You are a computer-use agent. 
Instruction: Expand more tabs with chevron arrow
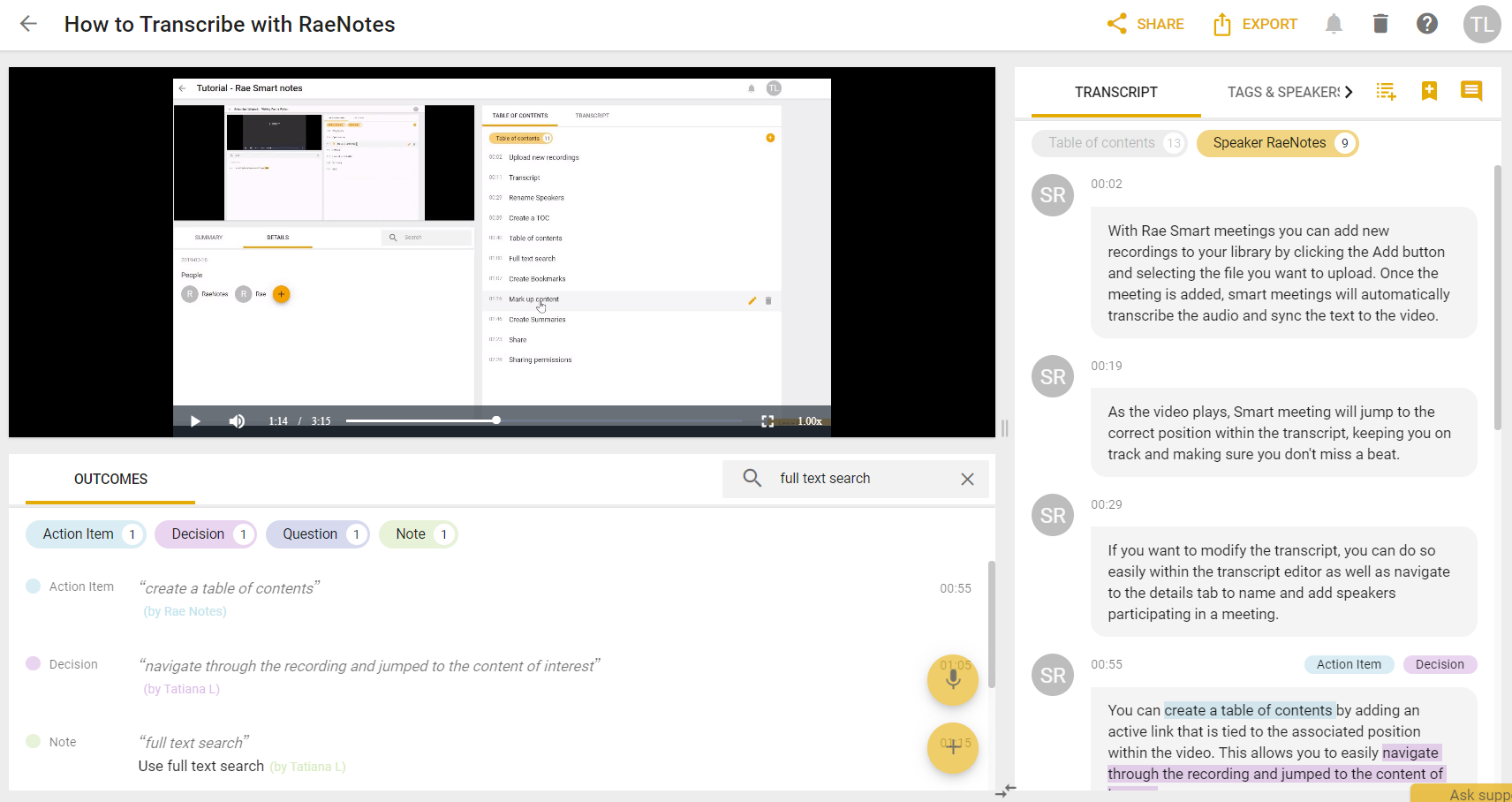click(x=1349, y=92)
